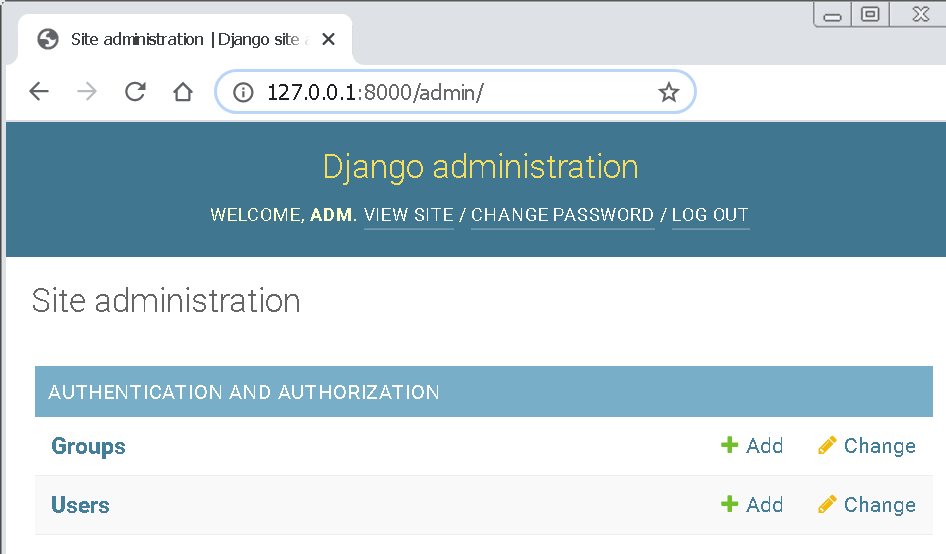
Task: Open the Users model list
Action: pos(80,505)
